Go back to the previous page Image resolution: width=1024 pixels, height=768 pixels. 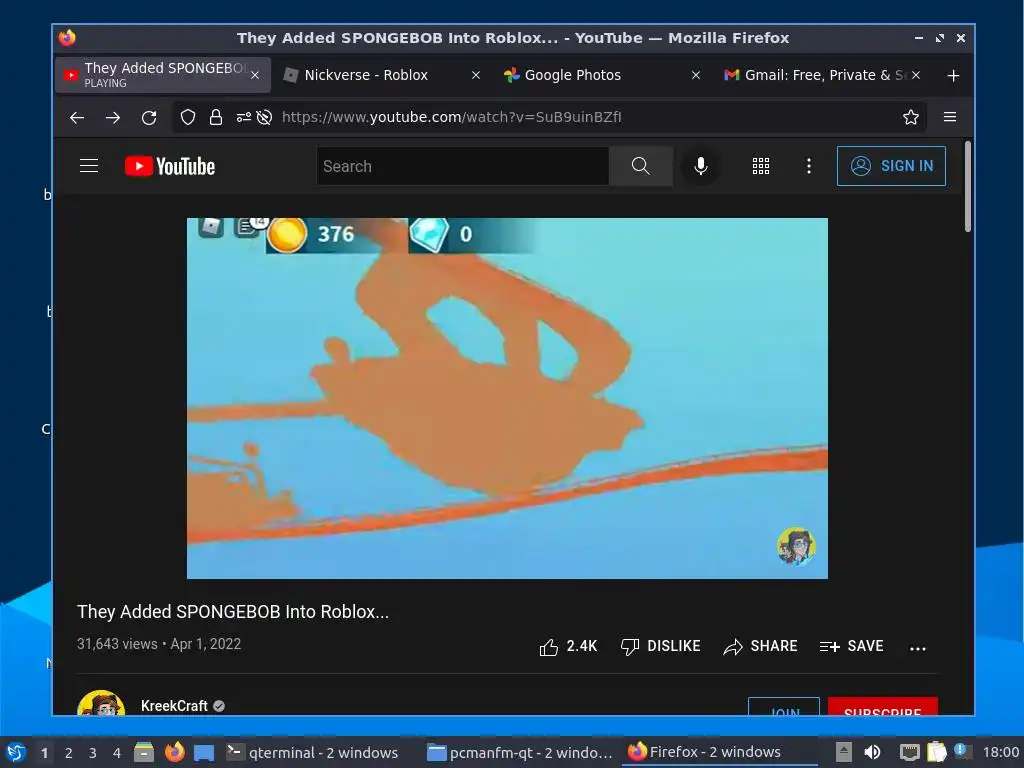point(77,118)
